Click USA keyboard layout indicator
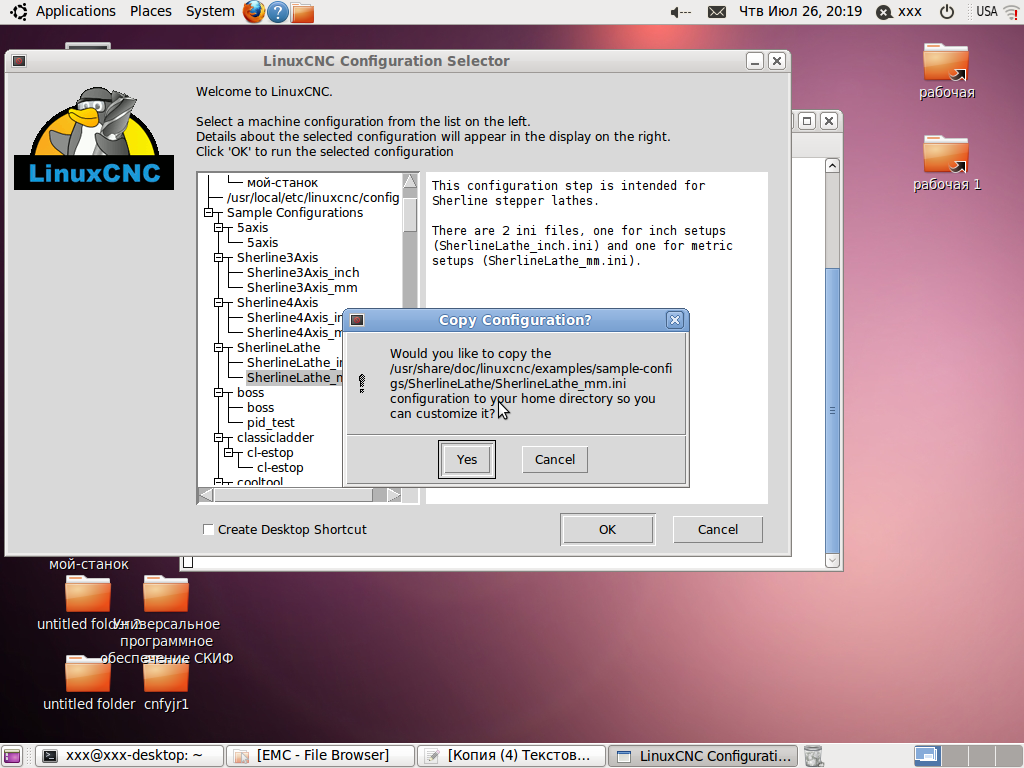 (987, 12)
